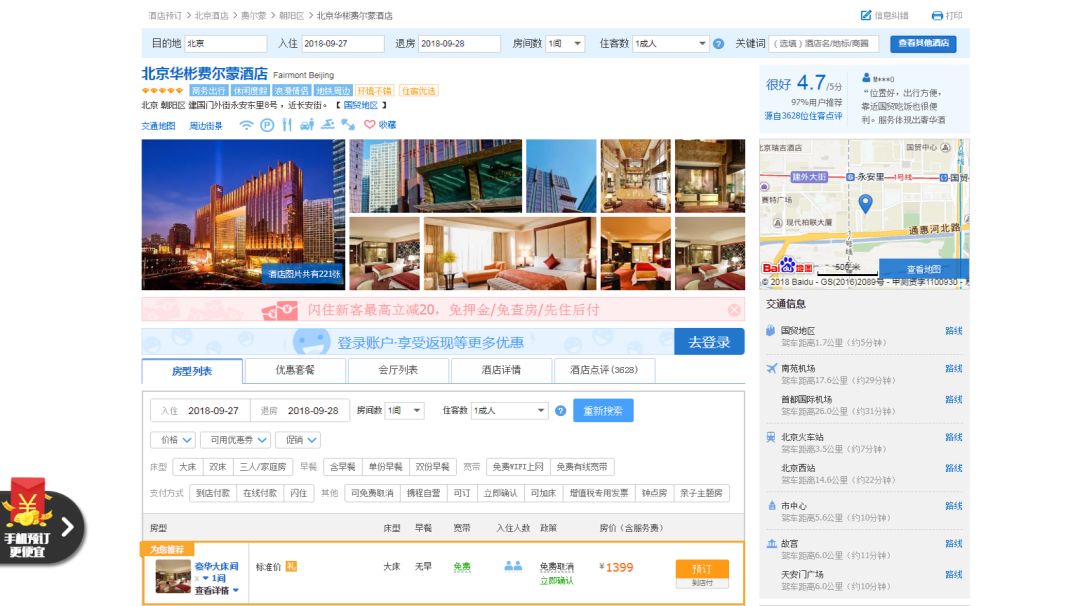1080x606 pixels.
Task: Click the help icon next to 重新搜索
Action: pyautogui.click(x=561, y=410)
